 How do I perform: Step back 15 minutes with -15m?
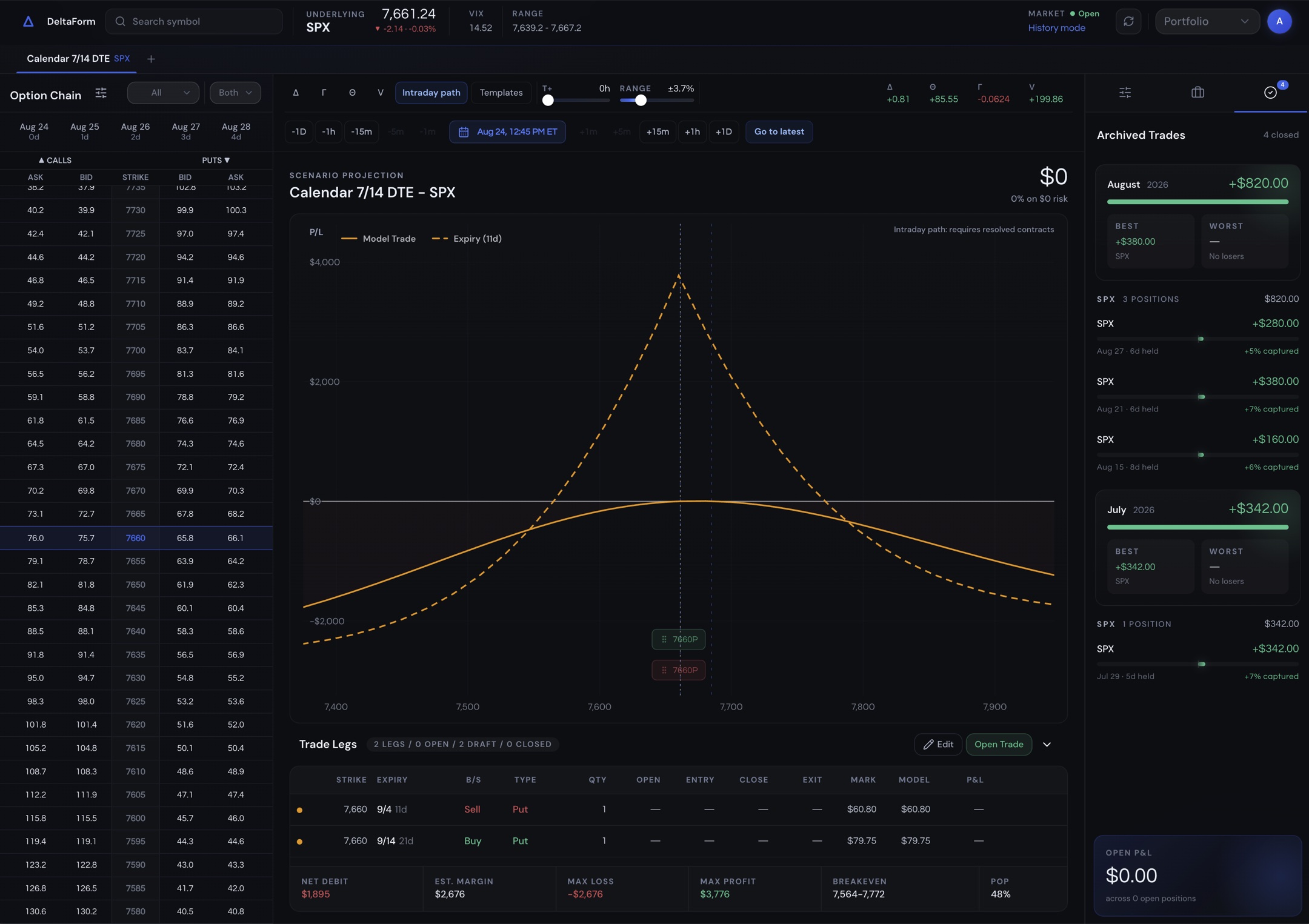[362, 132]
